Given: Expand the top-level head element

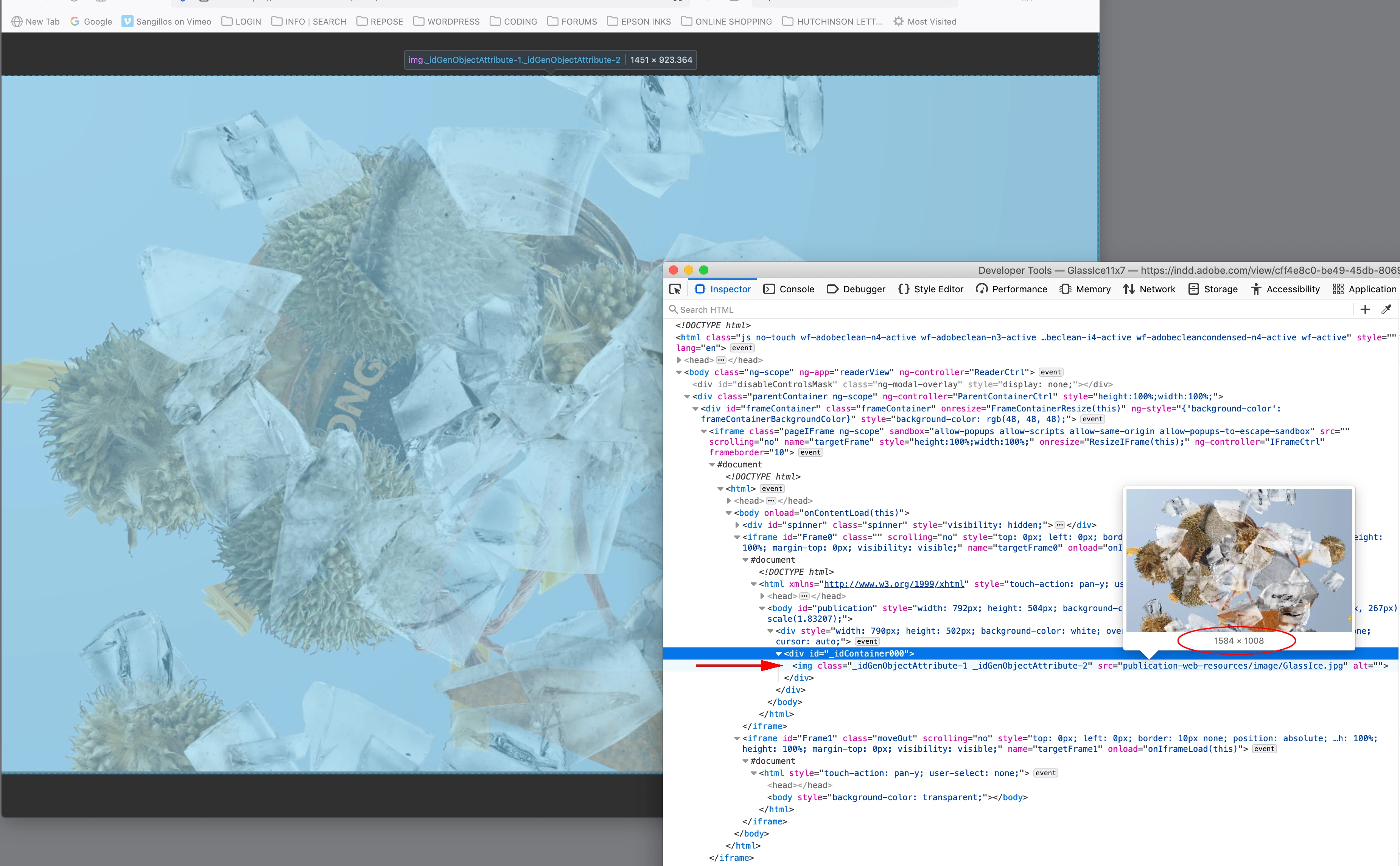Looking at the screenshot, I should point(679,360).
